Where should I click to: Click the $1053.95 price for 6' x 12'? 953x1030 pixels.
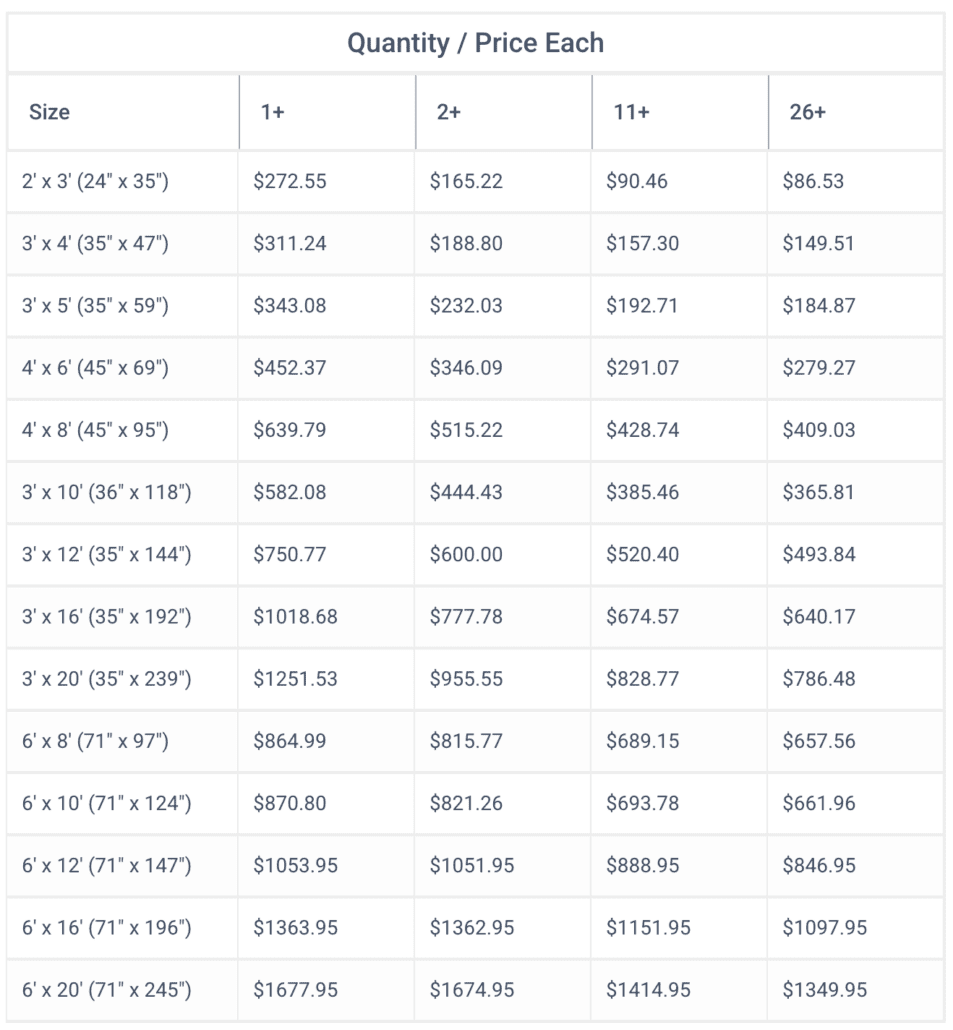click(295, 865)
